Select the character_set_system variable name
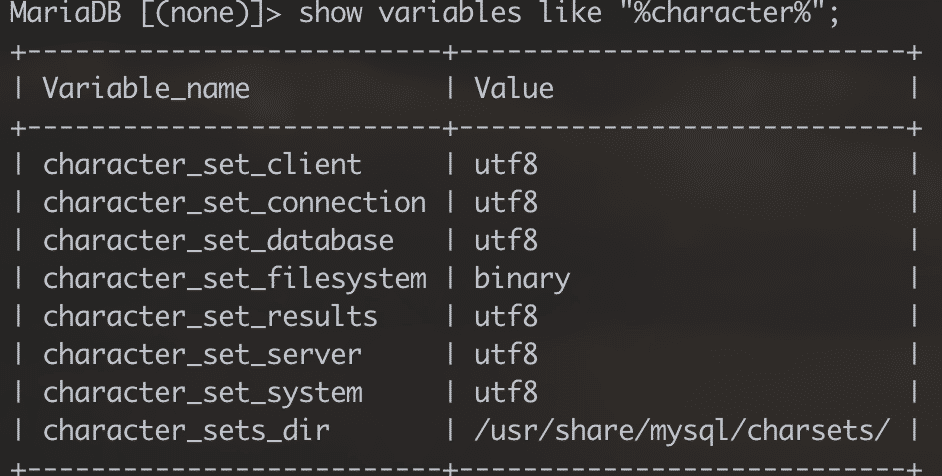942x476 pixels. [202, 393]
